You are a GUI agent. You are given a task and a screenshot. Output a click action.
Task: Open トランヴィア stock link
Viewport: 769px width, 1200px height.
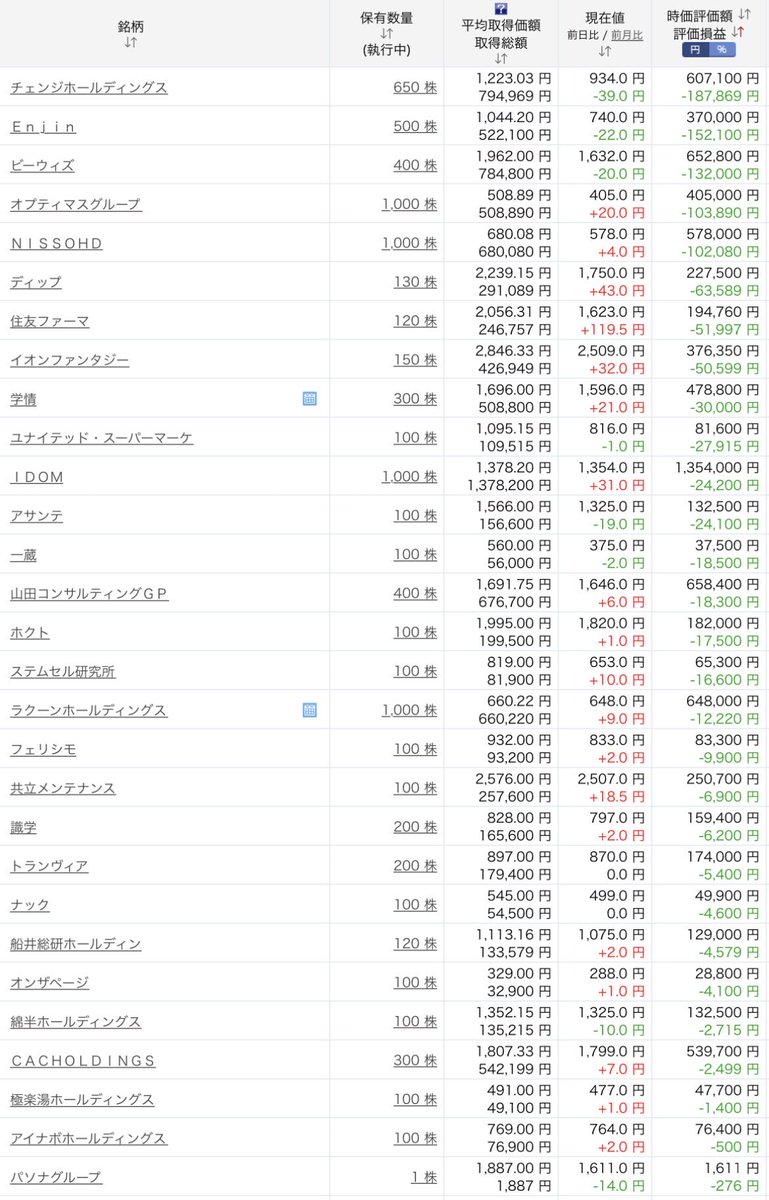click(49, 866)
